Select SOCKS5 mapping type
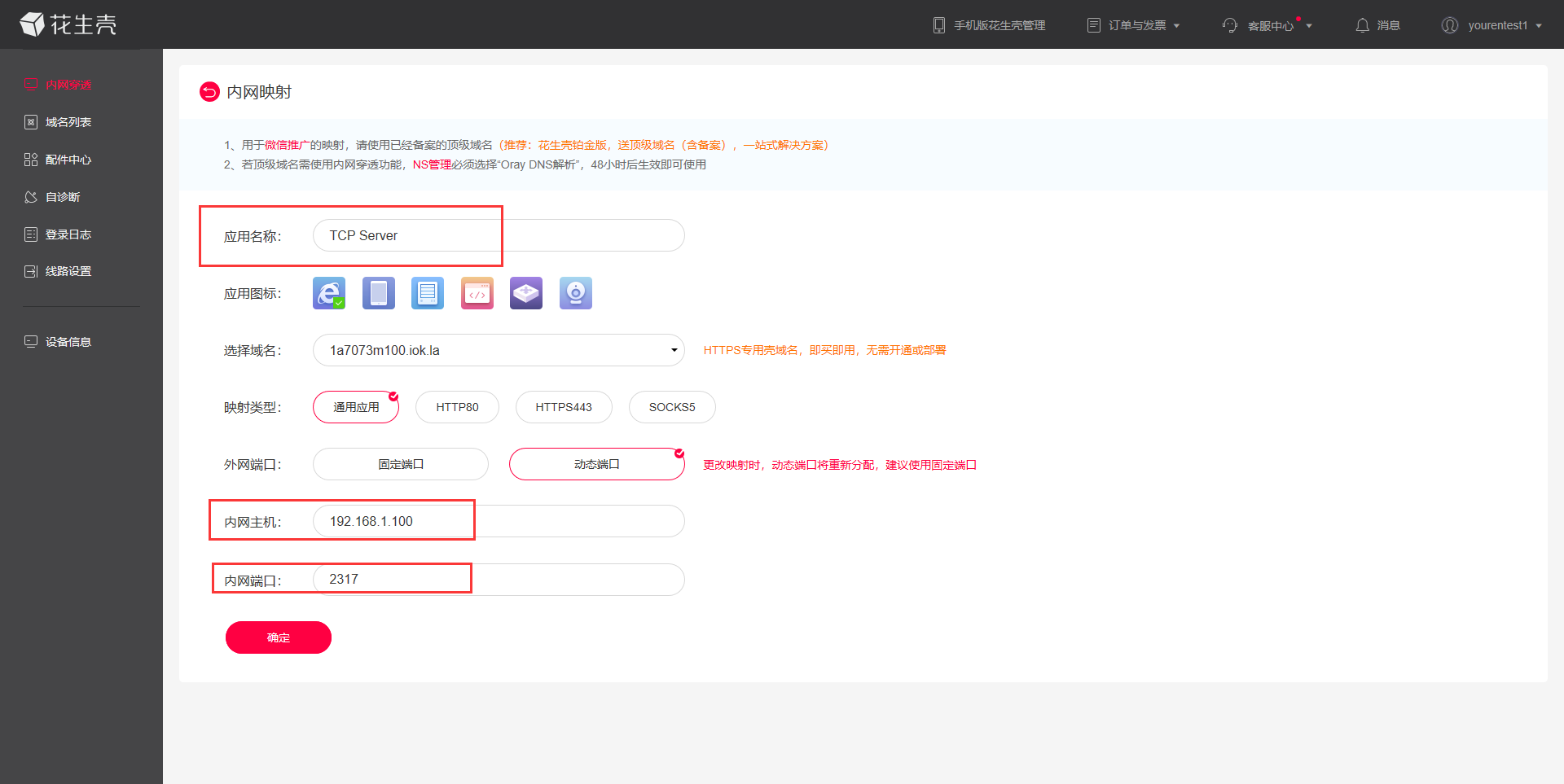The image size is (1564, 784). click(672, 407)
